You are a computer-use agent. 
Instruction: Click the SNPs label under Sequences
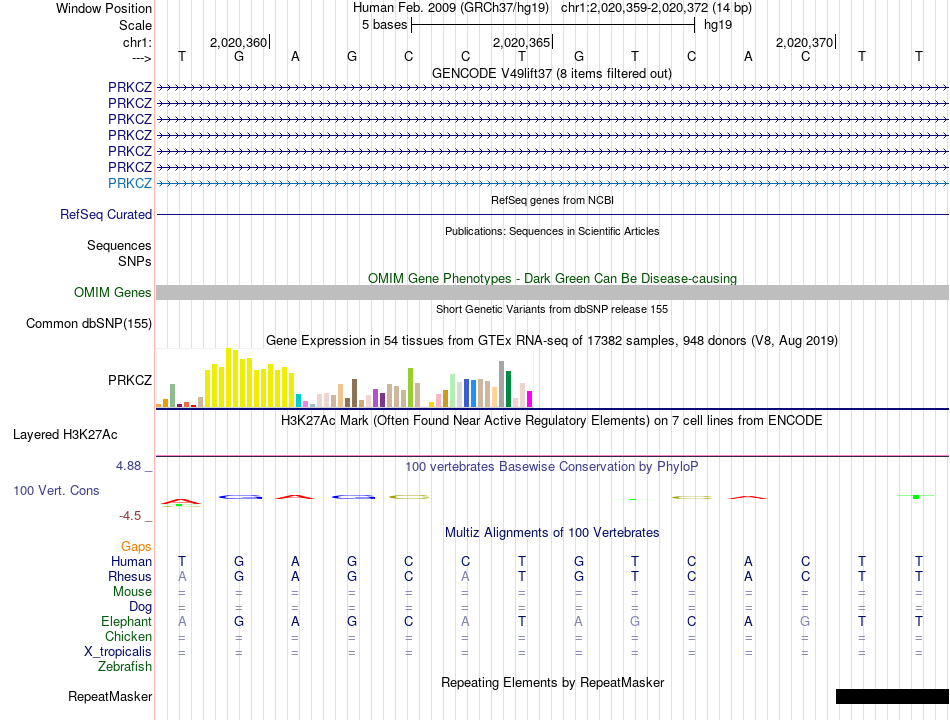click(x=135, y=261)
